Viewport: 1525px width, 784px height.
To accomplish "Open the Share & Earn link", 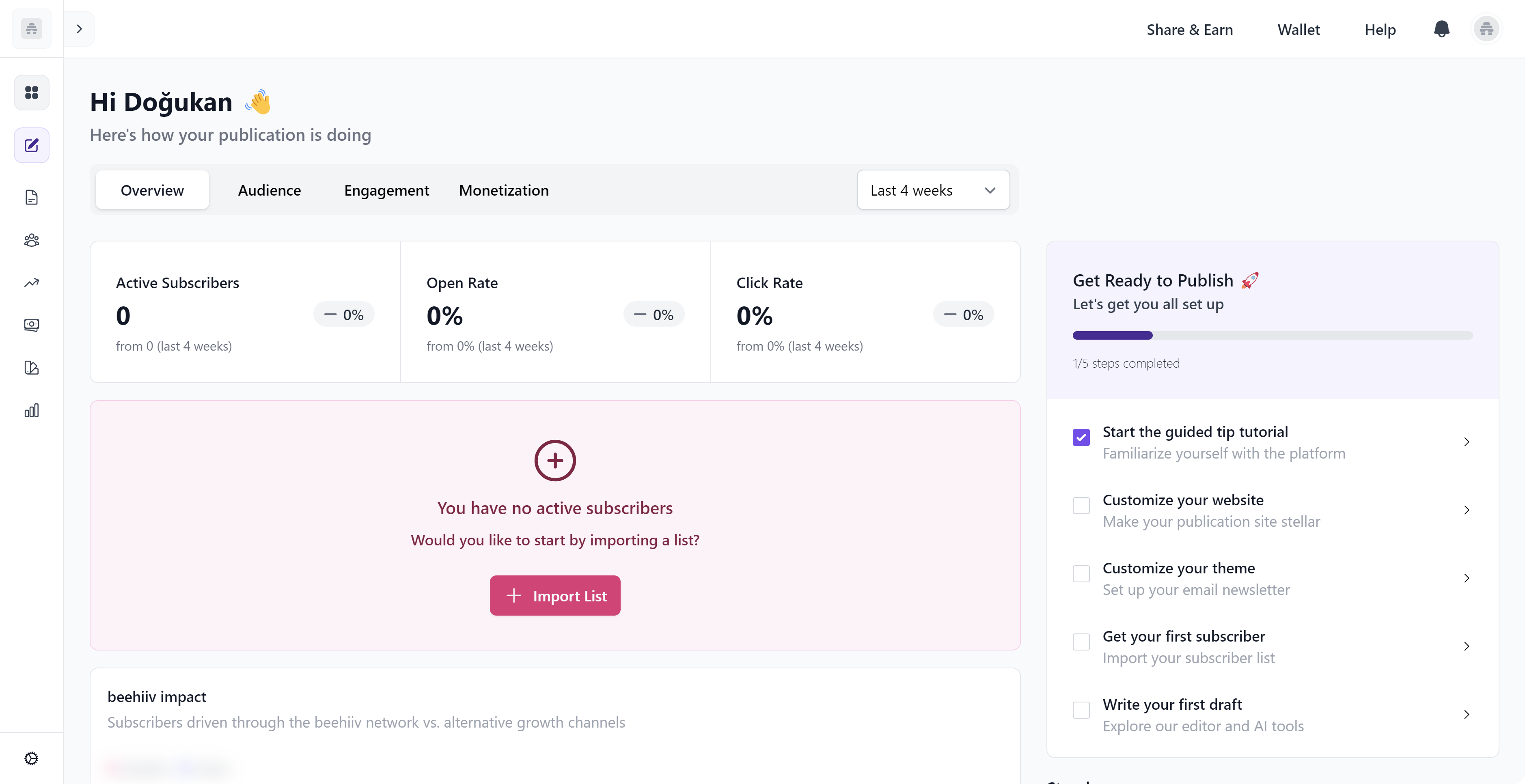I will (1190, 29).
